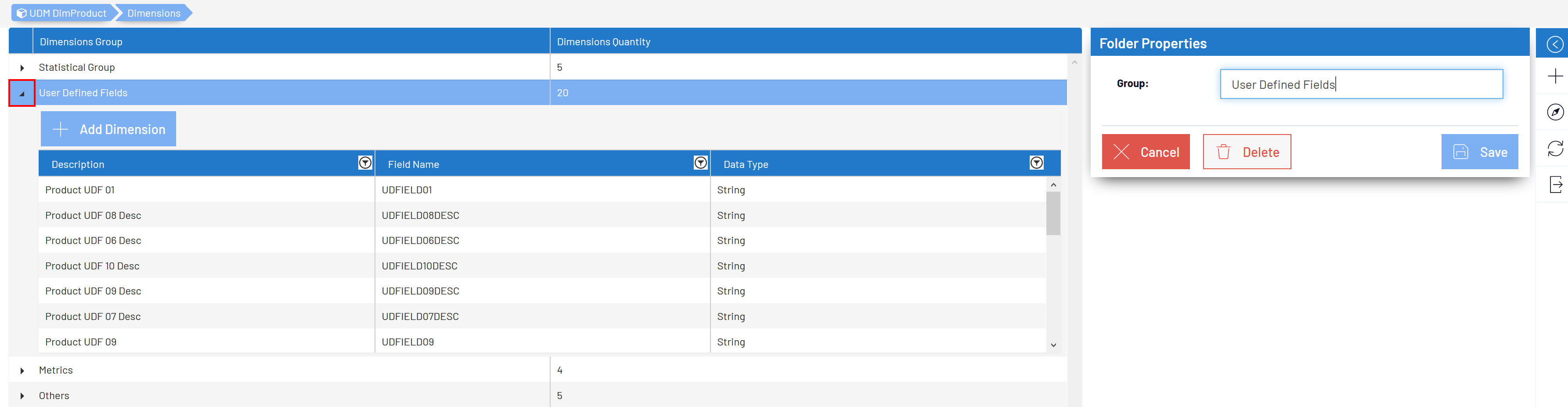Click the back arrow circle icon
Viewport: 1568px width, 407px height.
point(1554,44)
